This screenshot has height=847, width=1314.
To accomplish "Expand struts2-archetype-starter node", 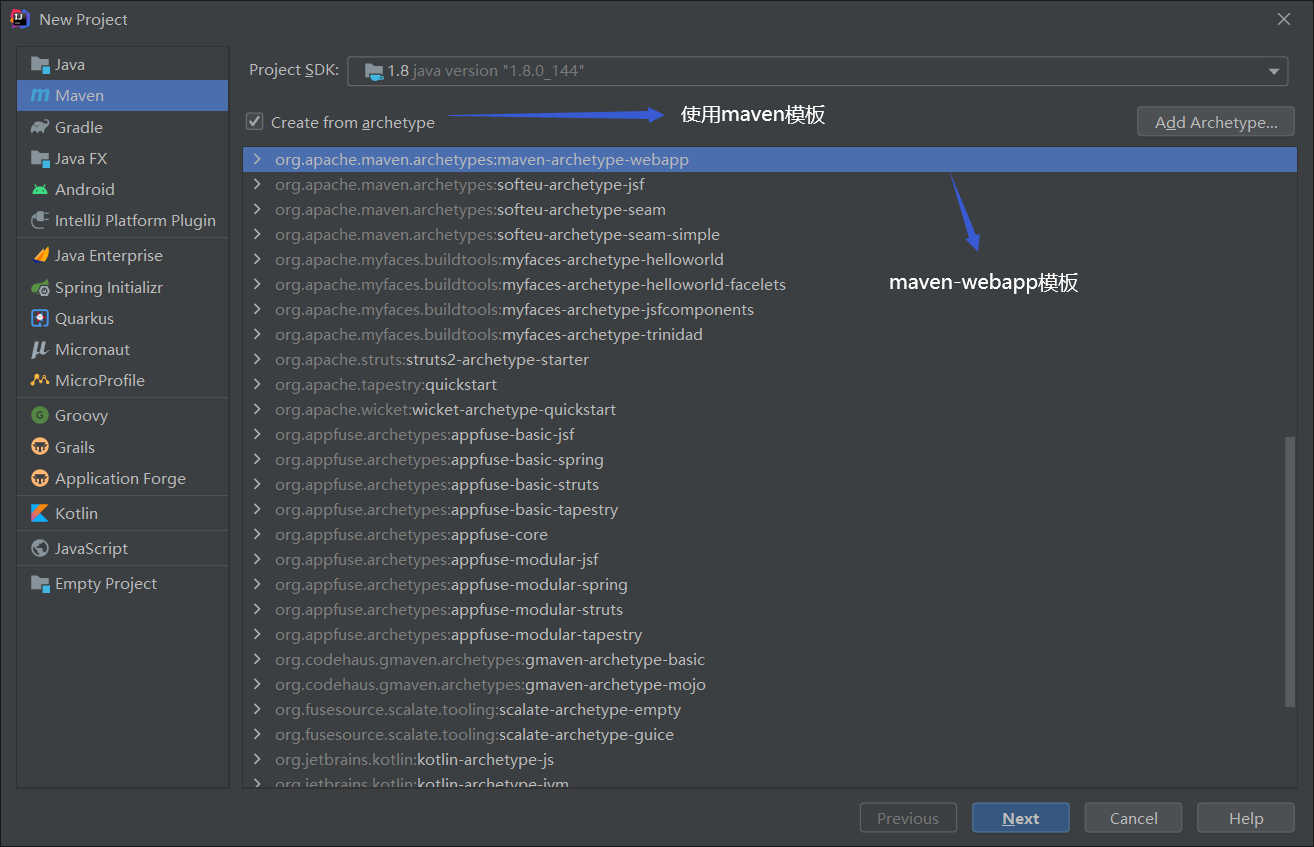I will [x=257, y=359].
